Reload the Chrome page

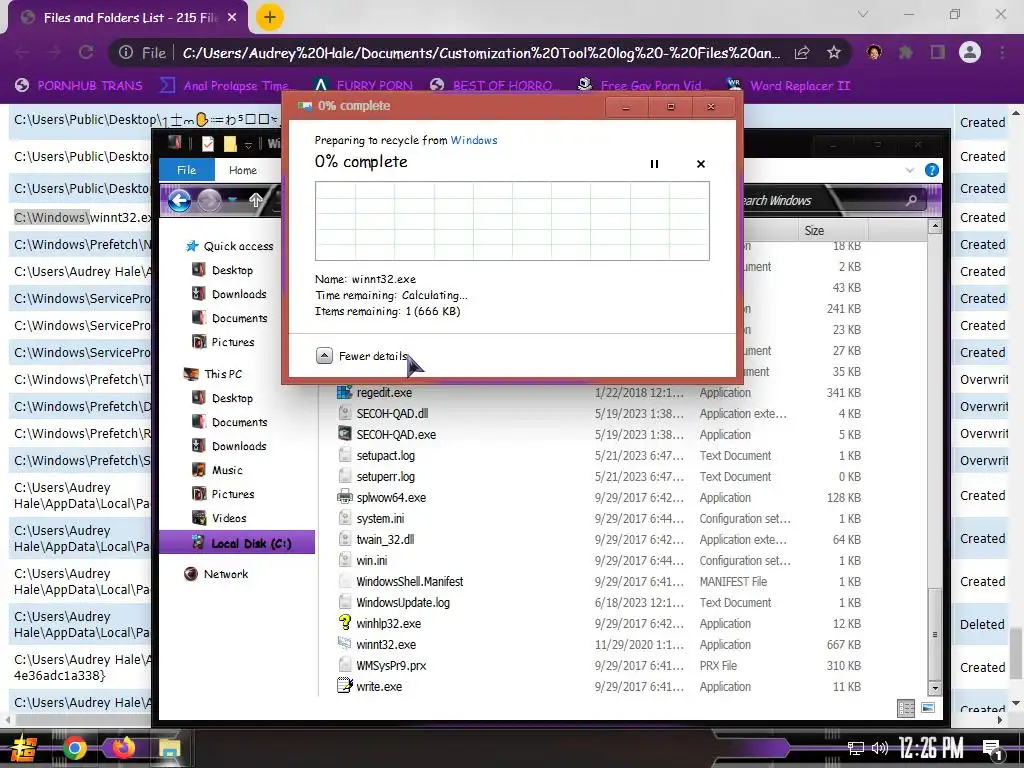(x=86, y=52)
